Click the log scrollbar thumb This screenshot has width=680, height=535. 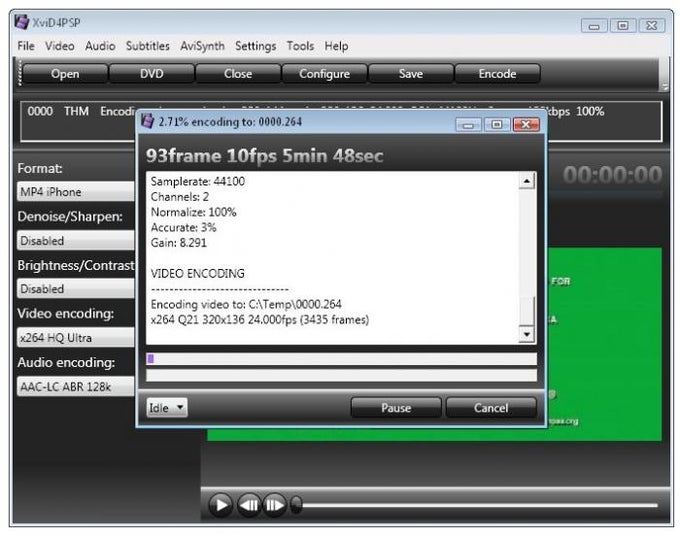coord(527,310)
